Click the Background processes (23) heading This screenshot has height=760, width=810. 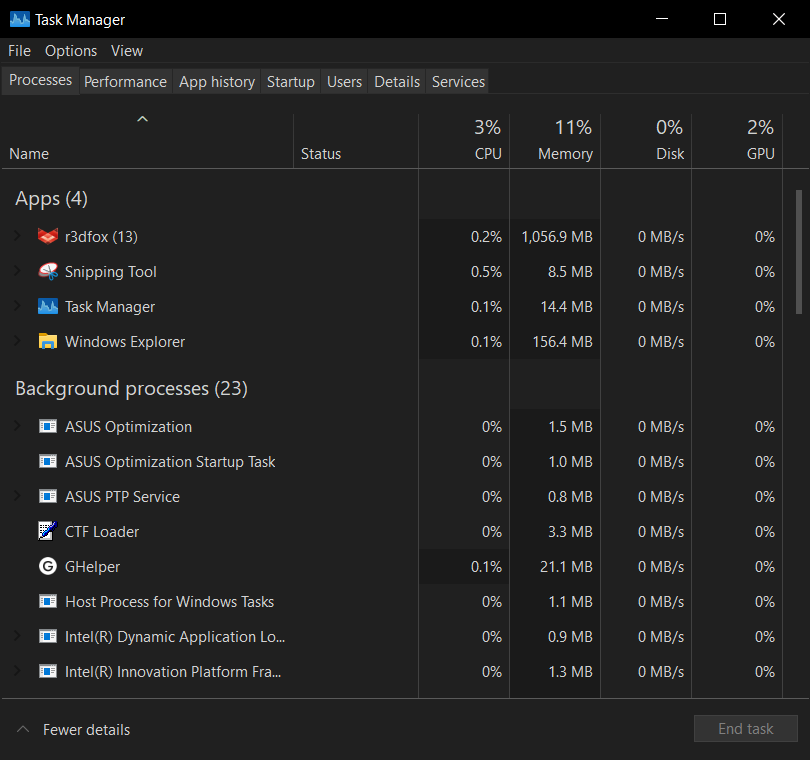tap(131, 388)
